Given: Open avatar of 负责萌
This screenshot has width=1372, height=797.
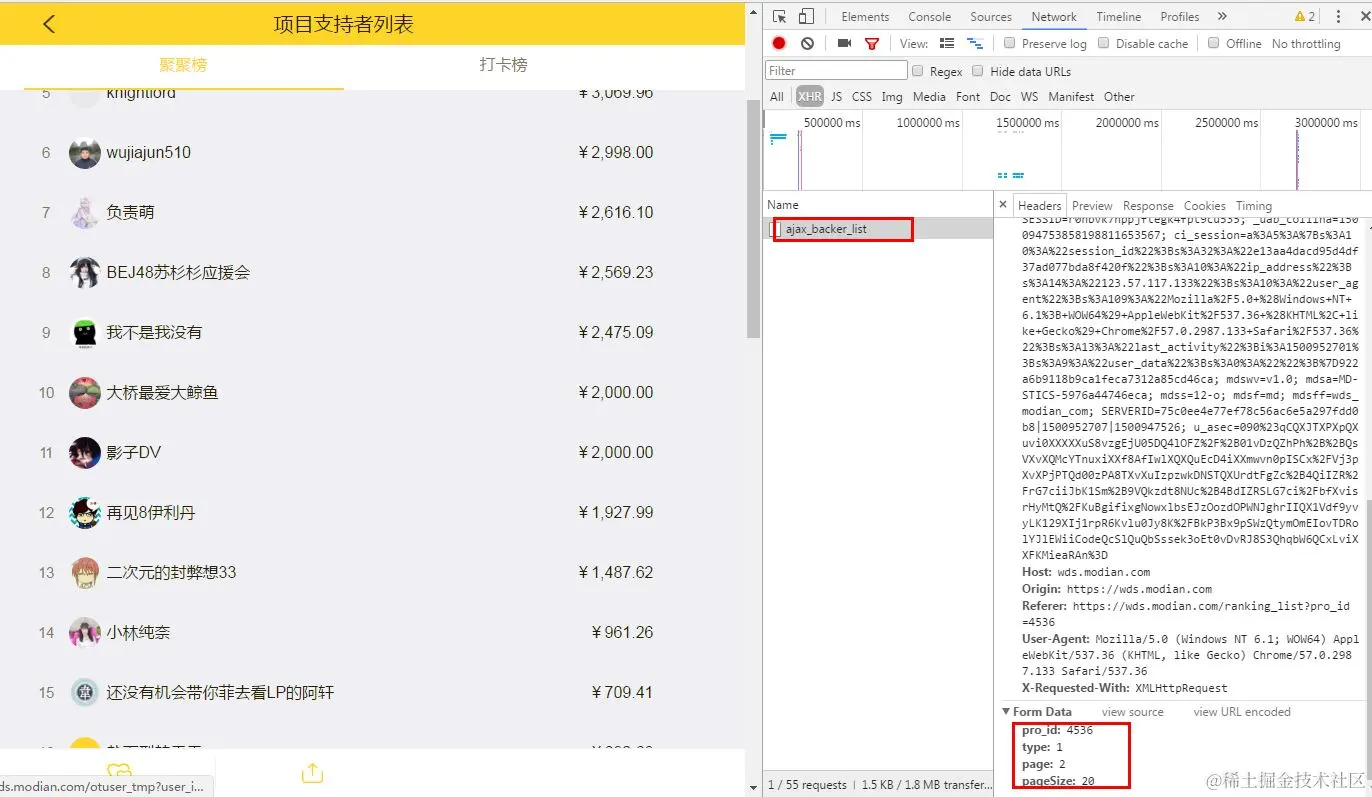Looking at the screenshot, I should point(85,213).
